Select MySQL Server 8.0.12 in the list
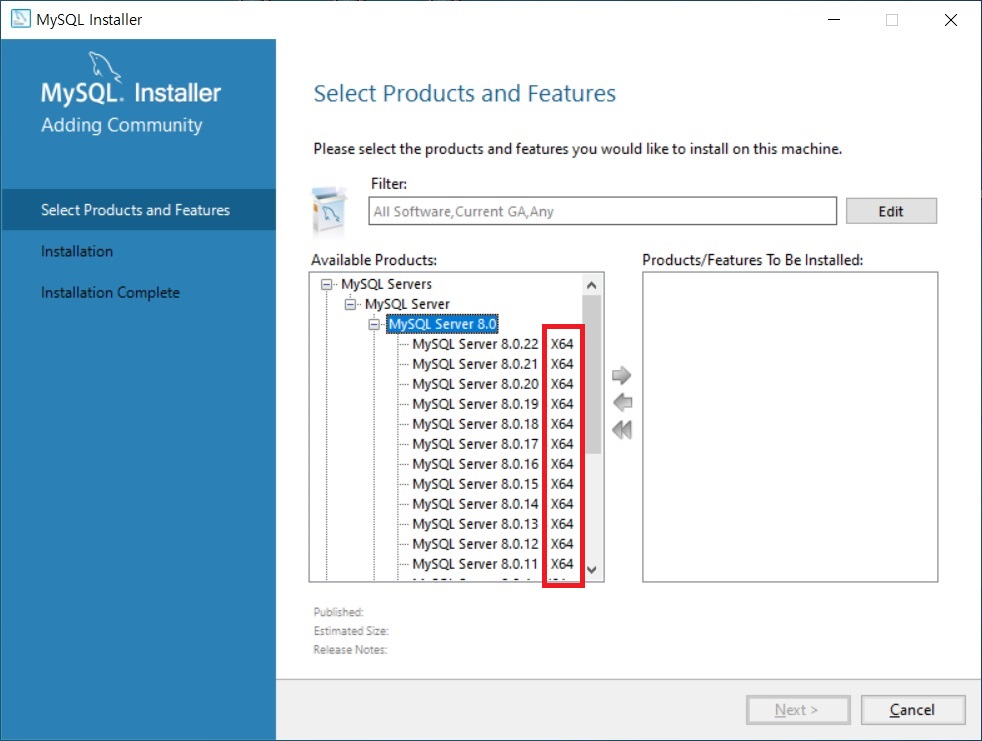This screenshot has width=982, height=741. (x=492, y=544)
